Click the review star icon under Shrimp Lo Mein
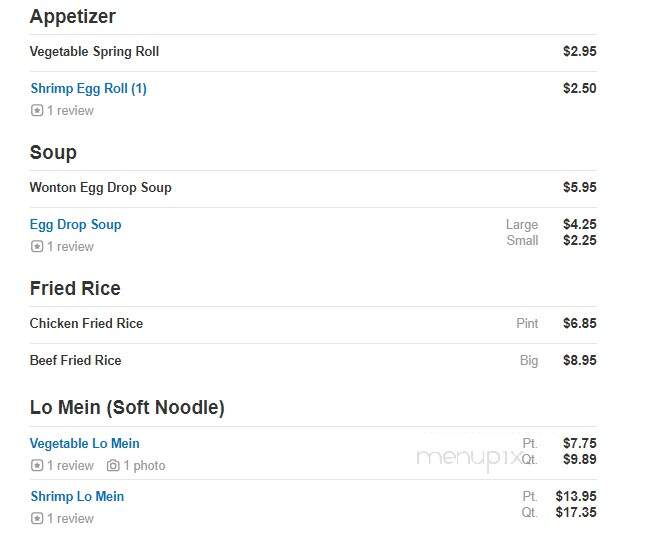Viewport: 649px width, 540px height. [37, 518]
